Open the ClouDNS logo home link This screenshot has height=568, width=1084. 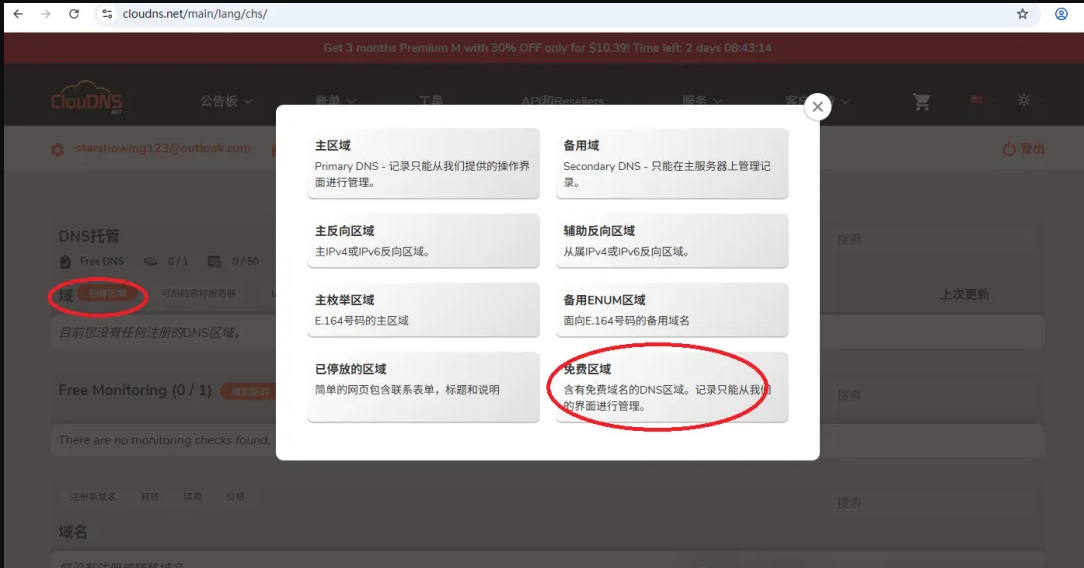(86, 98)
